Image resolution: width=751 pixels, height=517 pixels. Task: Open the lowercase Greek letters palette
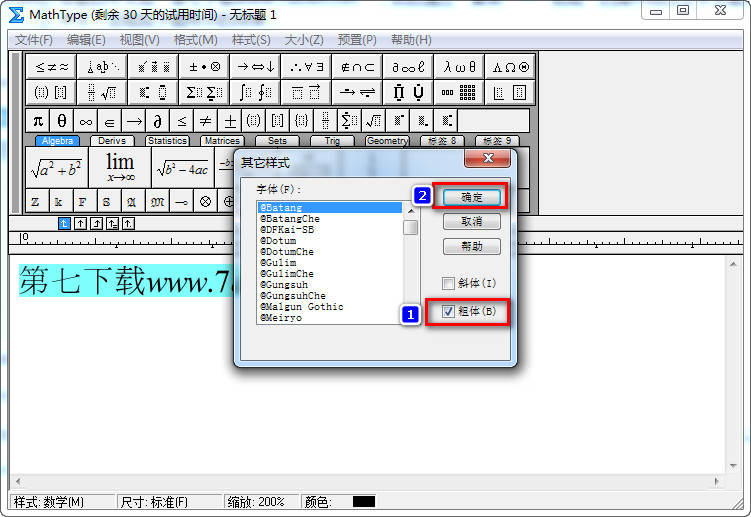click(459, 67)
